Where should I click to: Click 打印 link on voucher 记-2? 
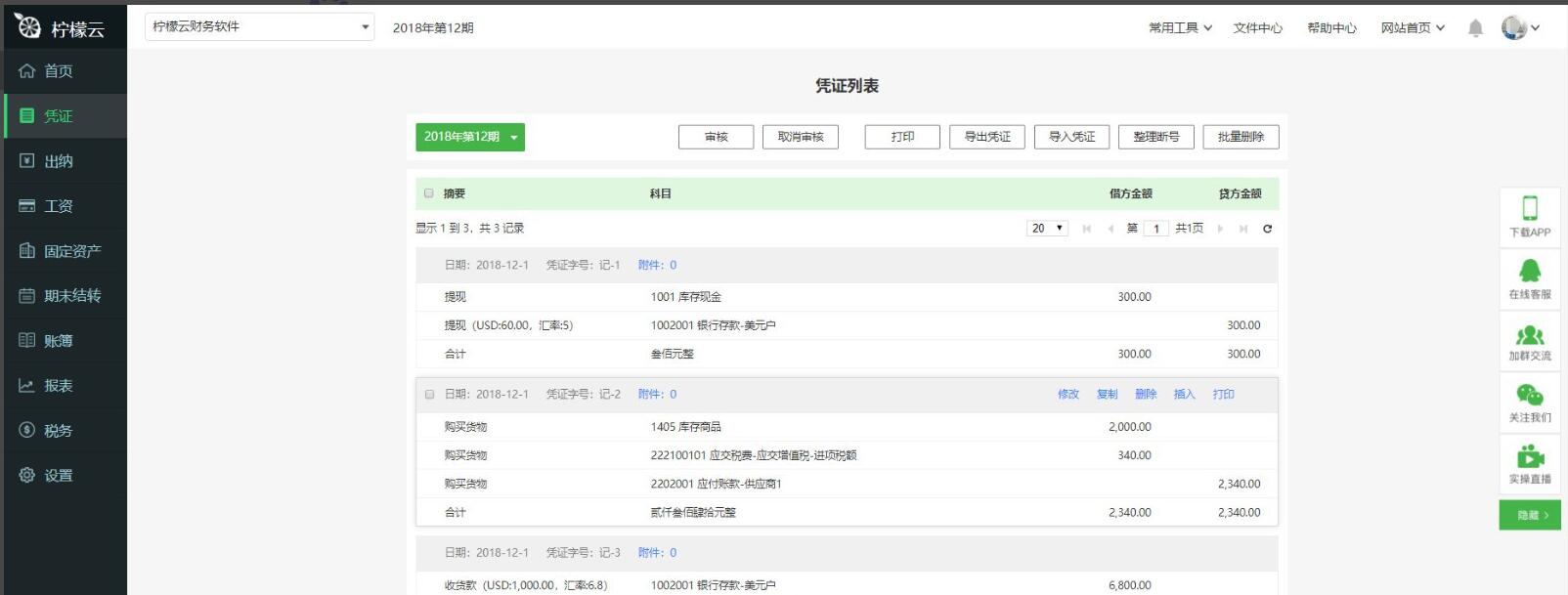coord(1224,395)
